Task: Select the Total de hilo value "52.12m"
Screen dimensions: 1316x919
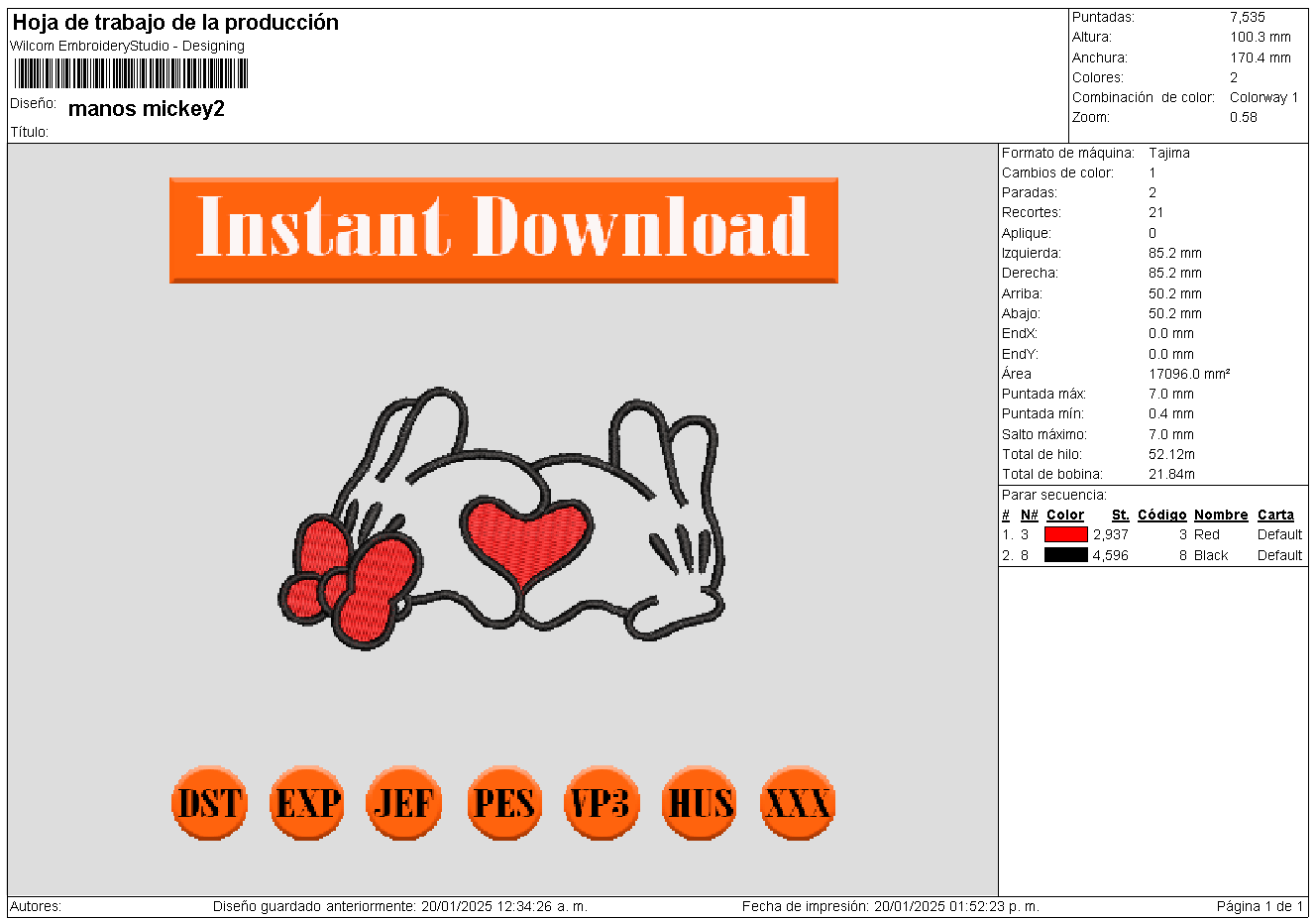Action: [x=1172, y=454]
